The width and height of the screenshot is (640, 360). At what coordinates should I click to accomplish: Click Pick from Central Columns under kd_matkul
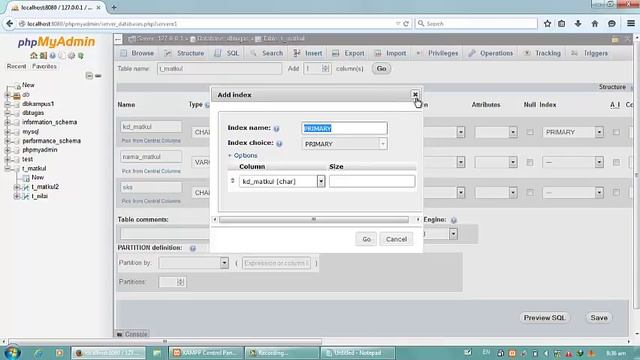151,141
